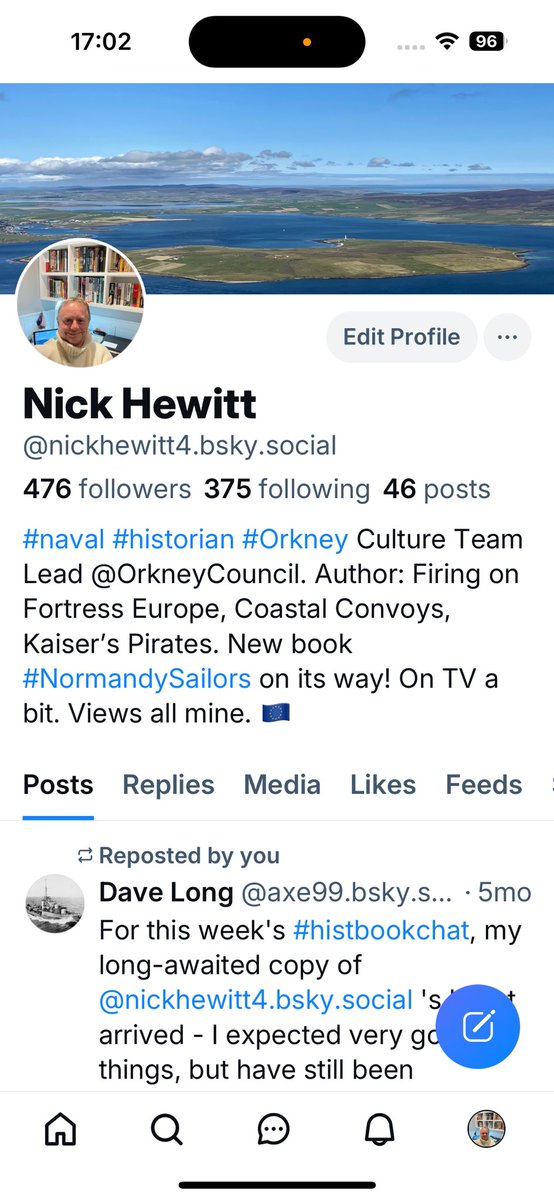The height and width of the screenshot is (1200, 554).
Task: Open the three-dot profile options menu
Action: tap(507, 337)
